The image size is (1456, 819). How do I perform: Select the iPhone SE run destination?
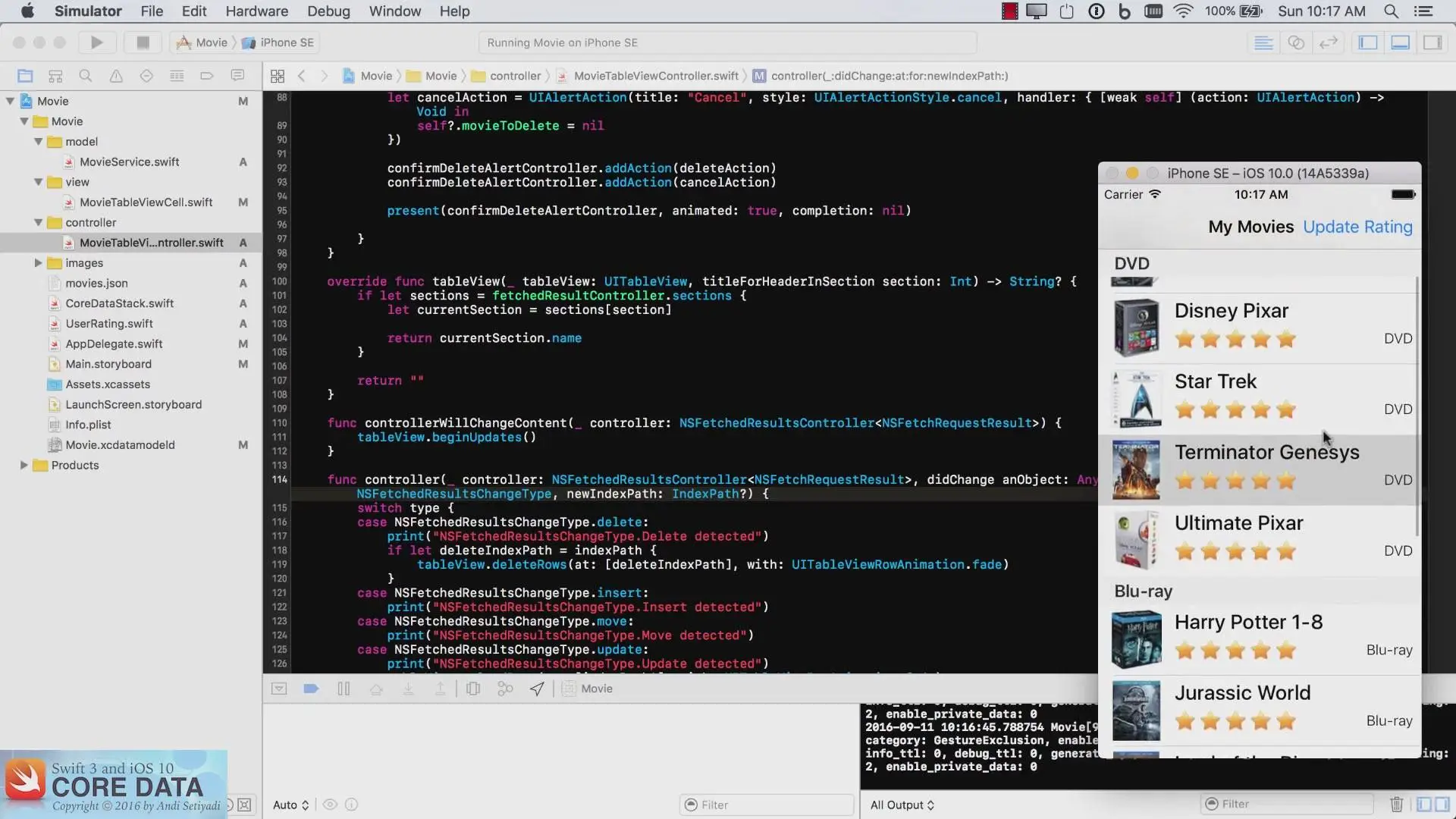(x=278, y=42)
